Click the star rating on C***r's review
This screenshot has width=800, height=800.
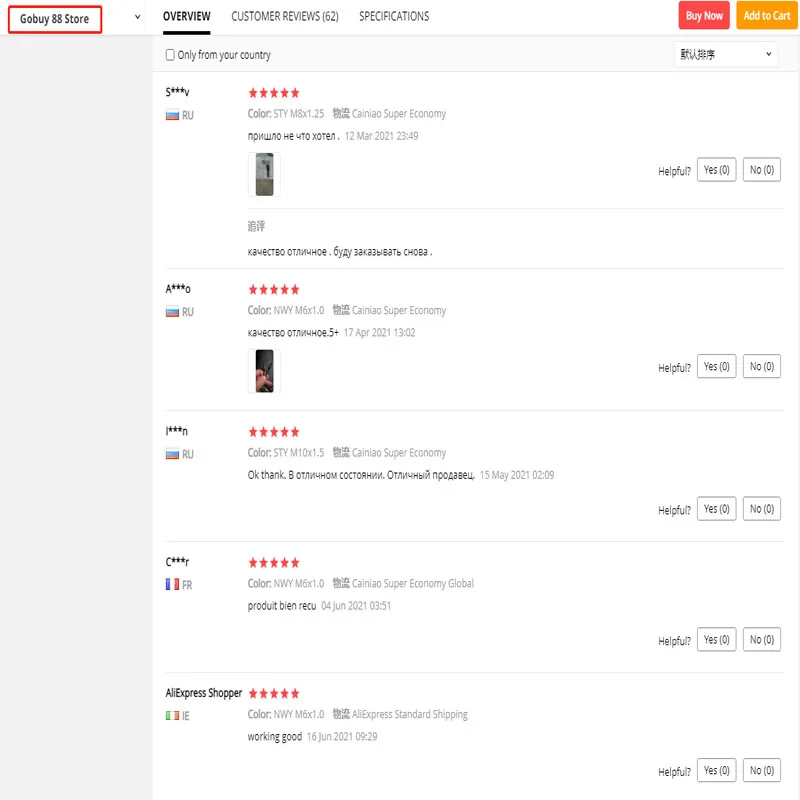[273, 563]
